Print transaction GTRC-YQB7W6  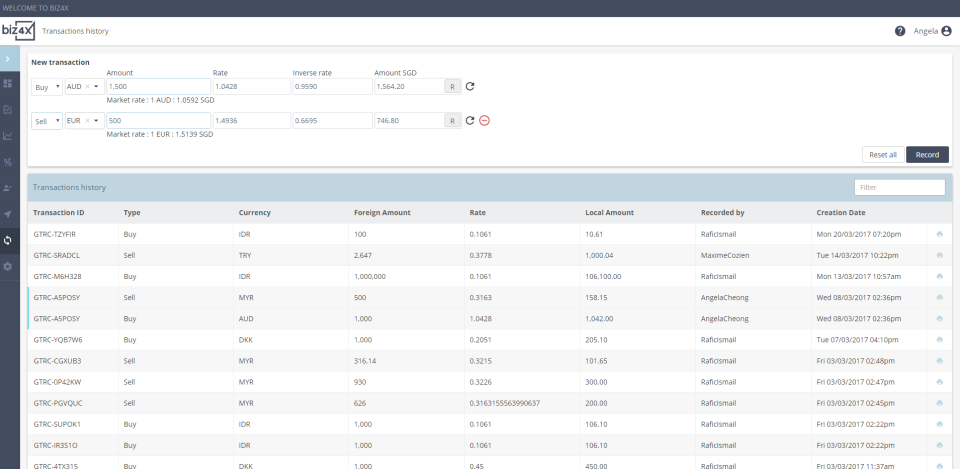[940, 340]
